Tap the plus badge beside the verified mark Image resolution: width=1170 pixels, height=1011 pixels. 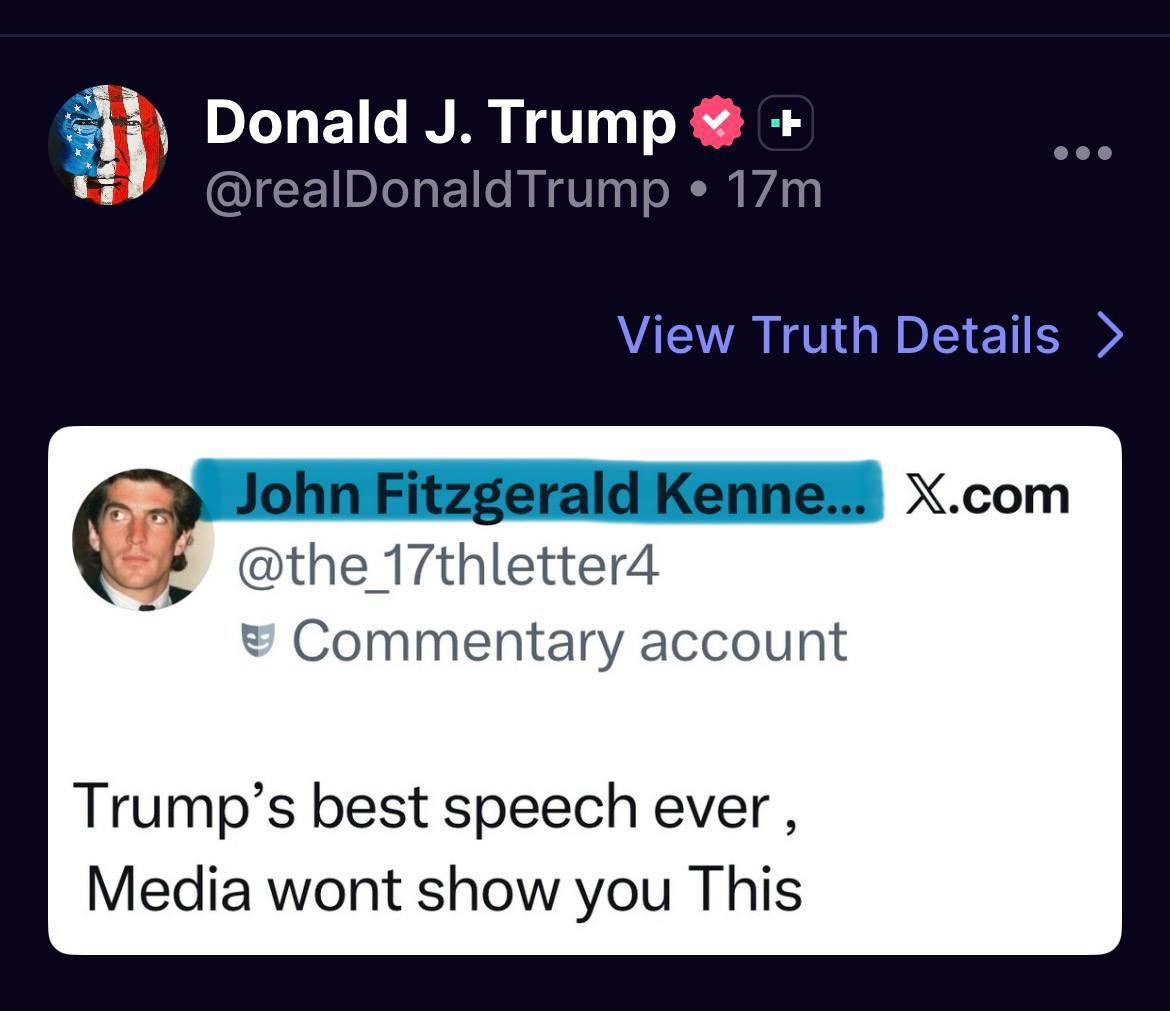tap(787, 124)
